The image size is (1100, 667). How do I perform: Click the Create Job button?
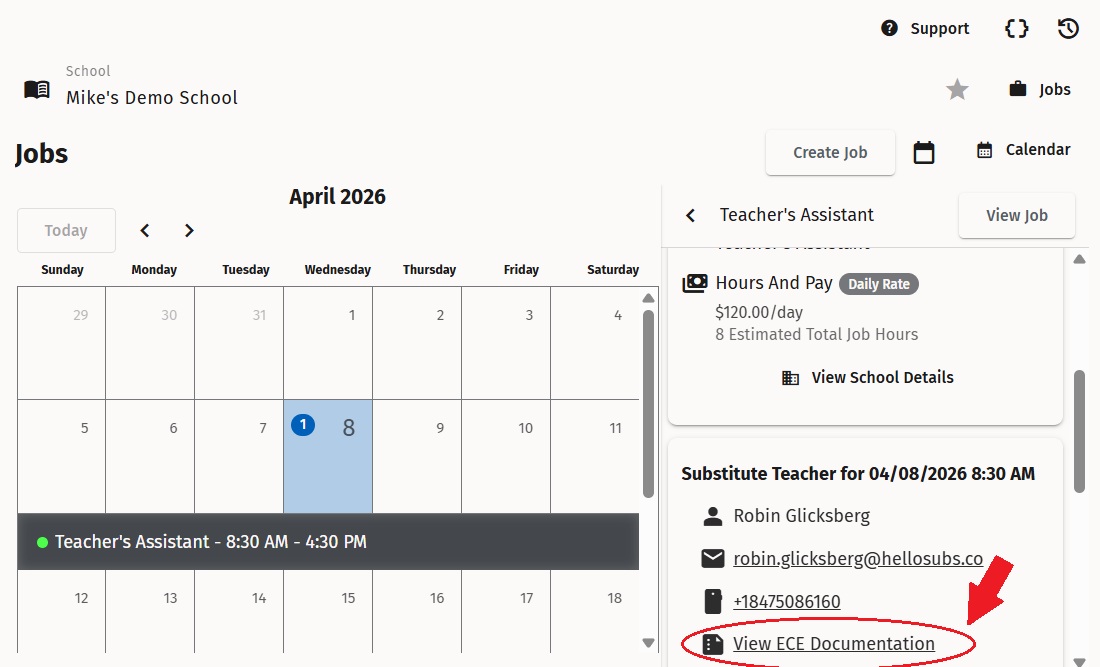coord(829,153)
